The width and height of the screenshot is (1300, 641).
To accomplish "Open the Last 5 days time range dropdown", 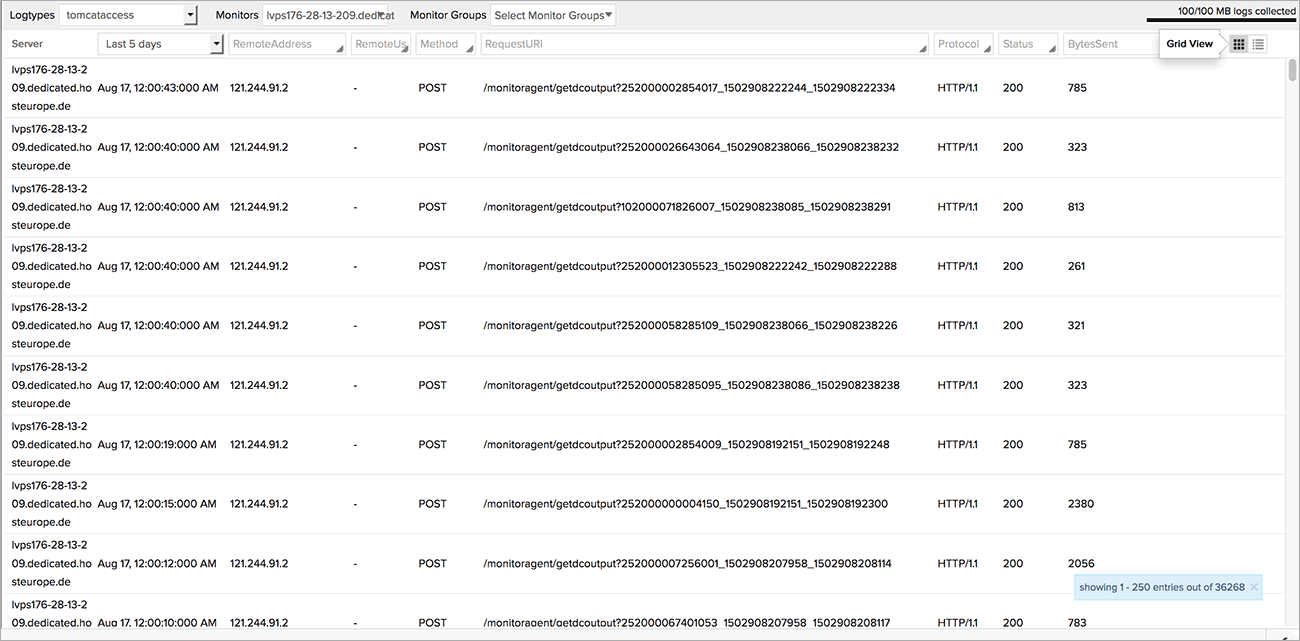I will pos(160,44).
